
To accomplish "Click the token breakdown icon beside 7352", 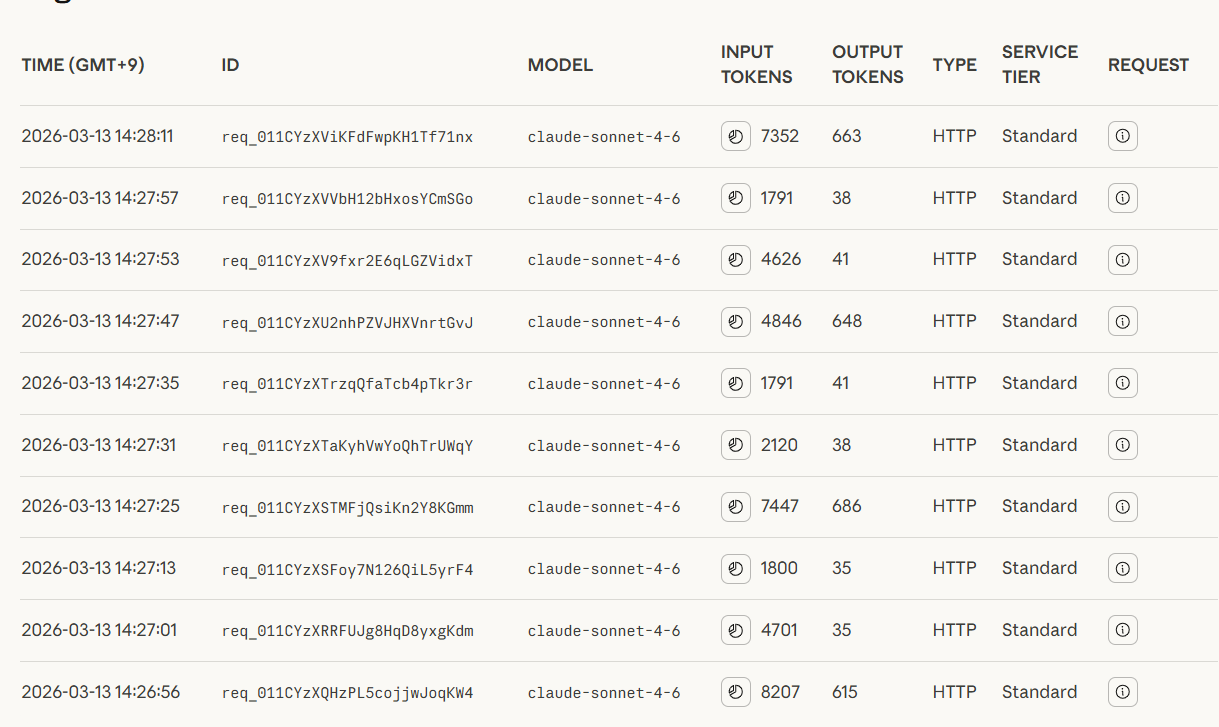I will pyautogui.click(x=736, y=136).
